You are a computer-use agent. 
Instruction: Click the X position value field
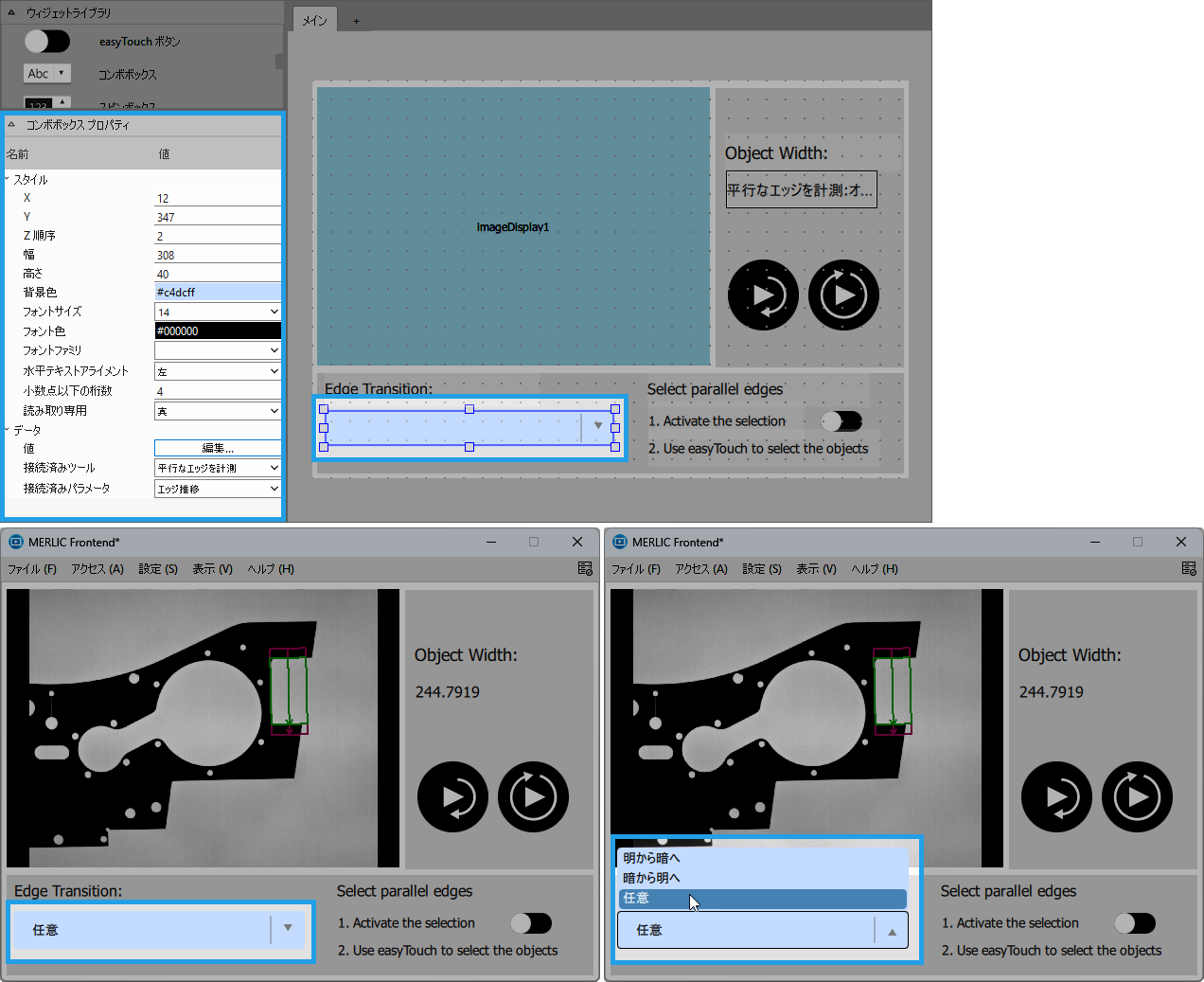point(217,198)
